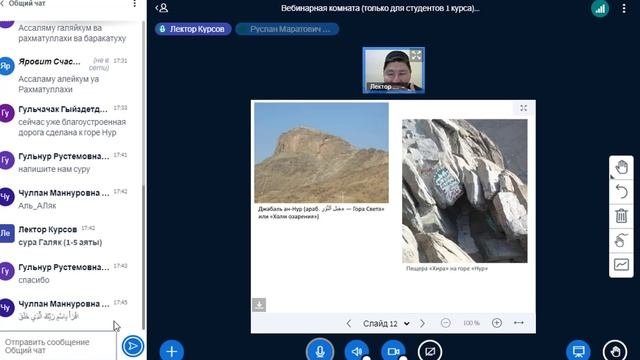
Task: Click the webinar room title
Action: click(x=380, y=8)
